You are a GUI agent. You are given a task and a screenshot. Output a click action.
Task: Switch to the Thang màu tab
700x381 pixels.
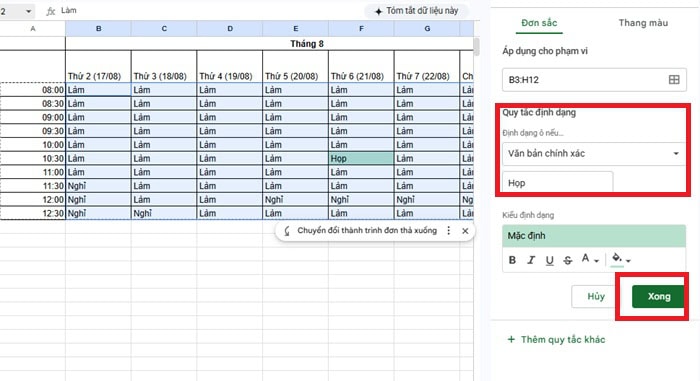pos(643,23)
